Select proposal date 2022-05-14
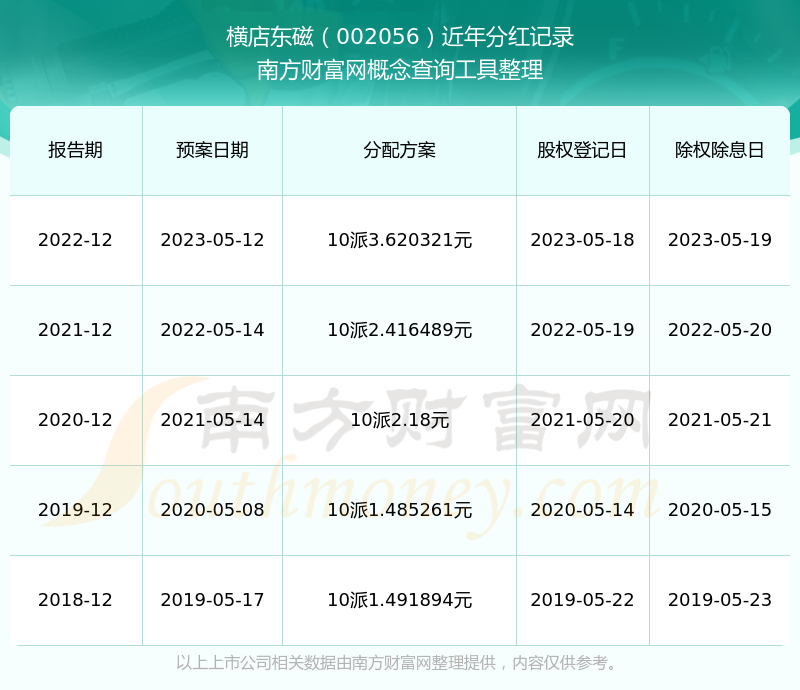 click(212, 330)
